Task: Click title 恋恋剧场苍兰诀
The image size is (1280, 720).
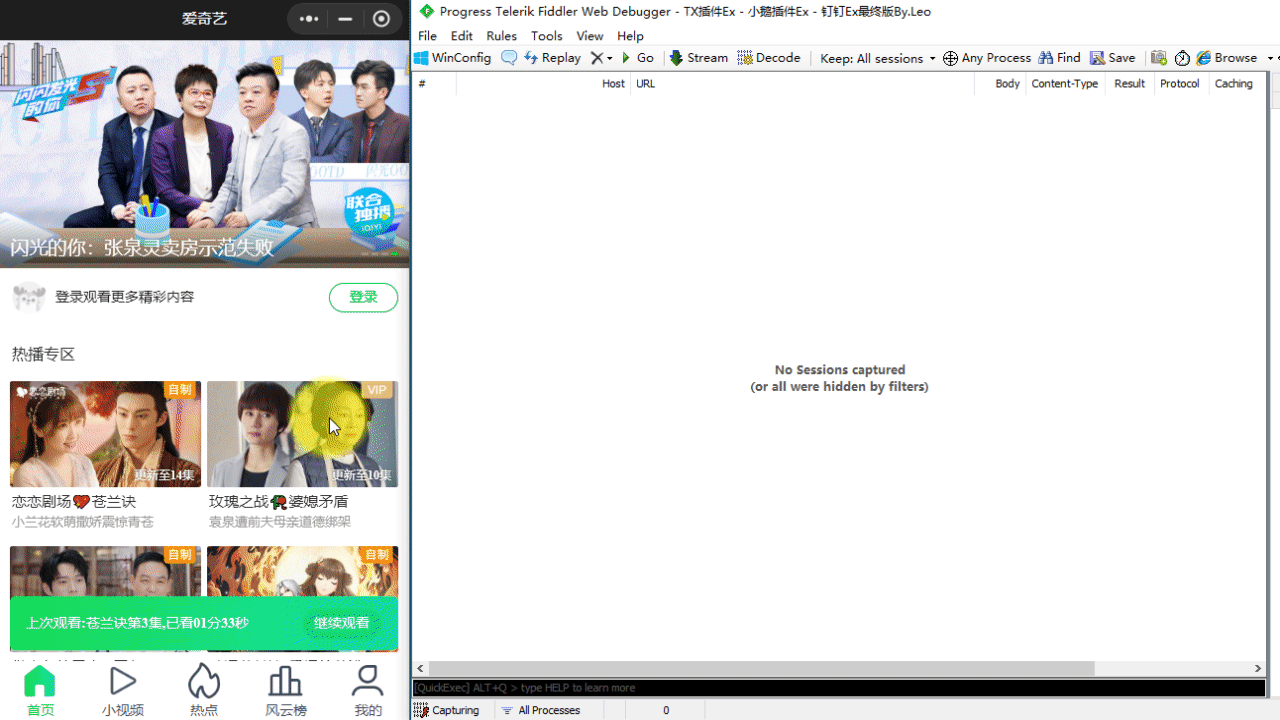Action: [x=74, y=502]
